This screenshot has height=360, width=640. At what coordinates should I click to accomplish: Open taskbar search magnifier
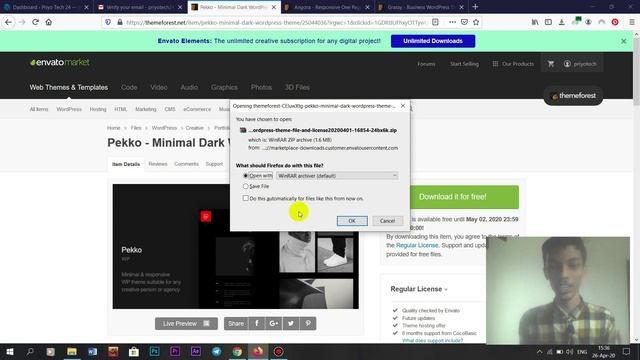coord(30,351)
